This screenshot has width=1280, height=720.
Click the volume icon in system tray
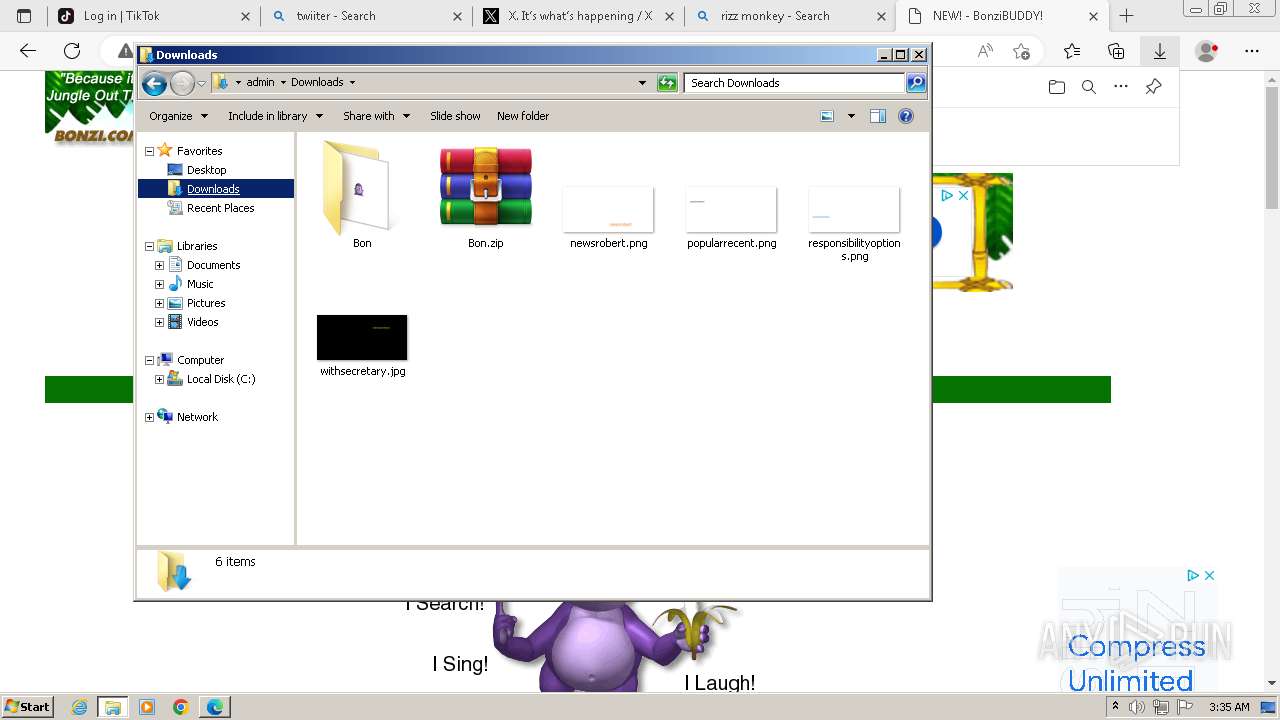click(1137, 707)
